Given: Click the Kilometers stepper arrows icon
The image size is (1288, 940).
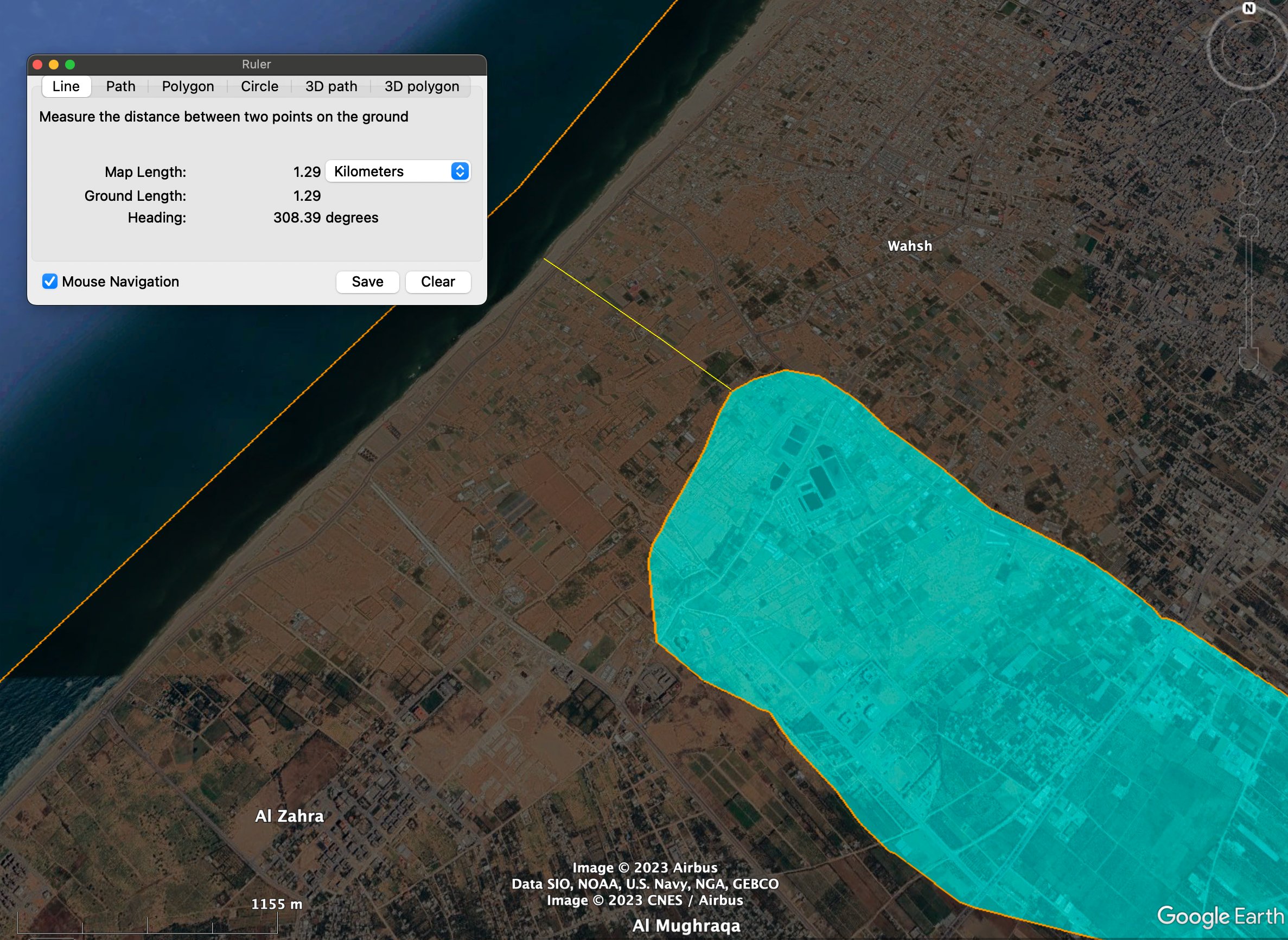Looking at the screenshot, I should (x=460, y=172).
